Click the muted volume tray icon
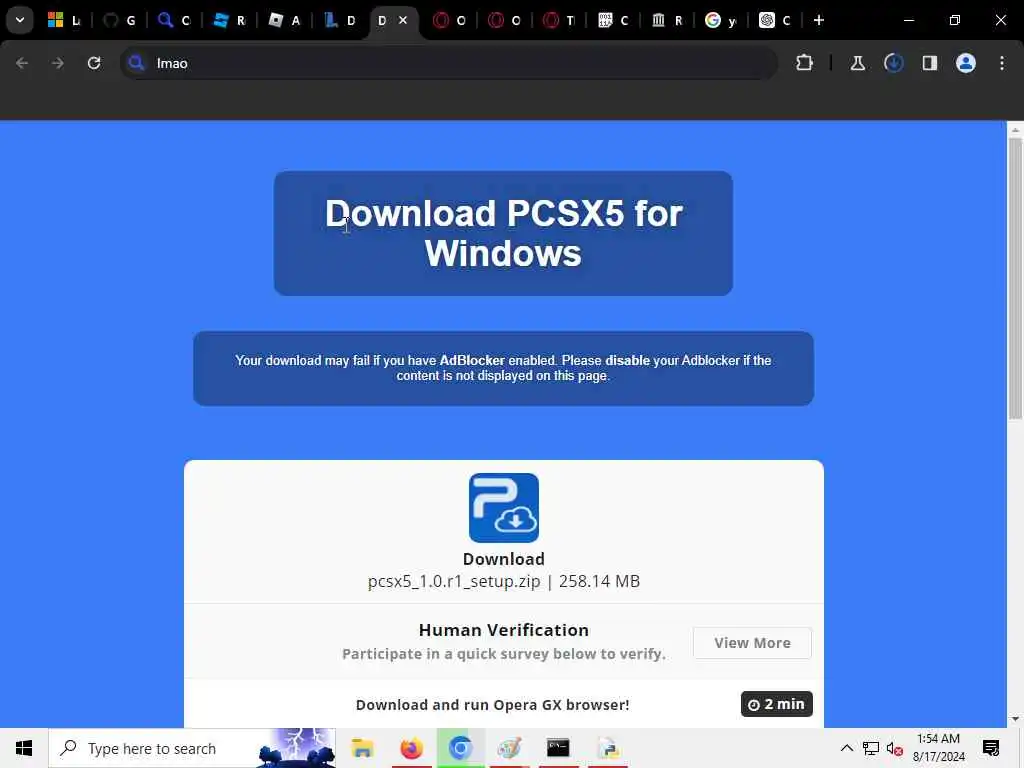The image size is (1024, 768). [895, 748]
